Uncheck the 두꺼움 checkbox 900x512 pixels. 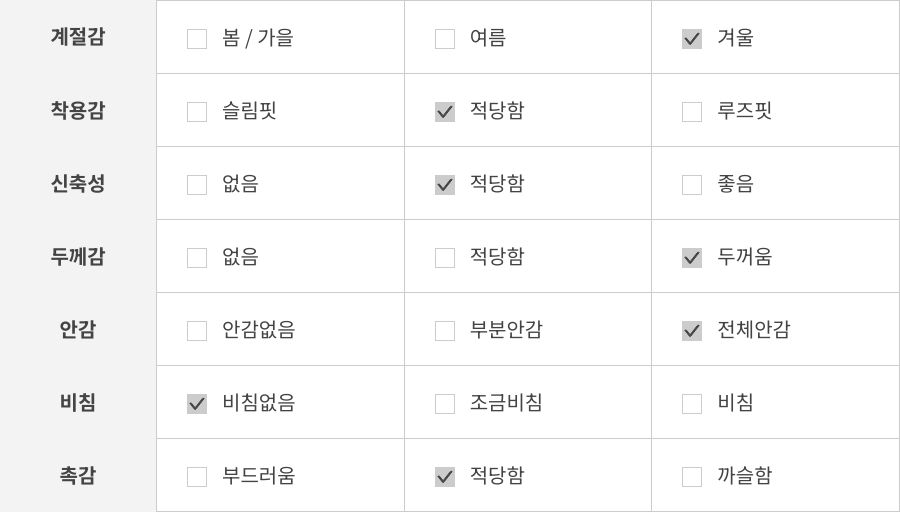coord(692,258)
